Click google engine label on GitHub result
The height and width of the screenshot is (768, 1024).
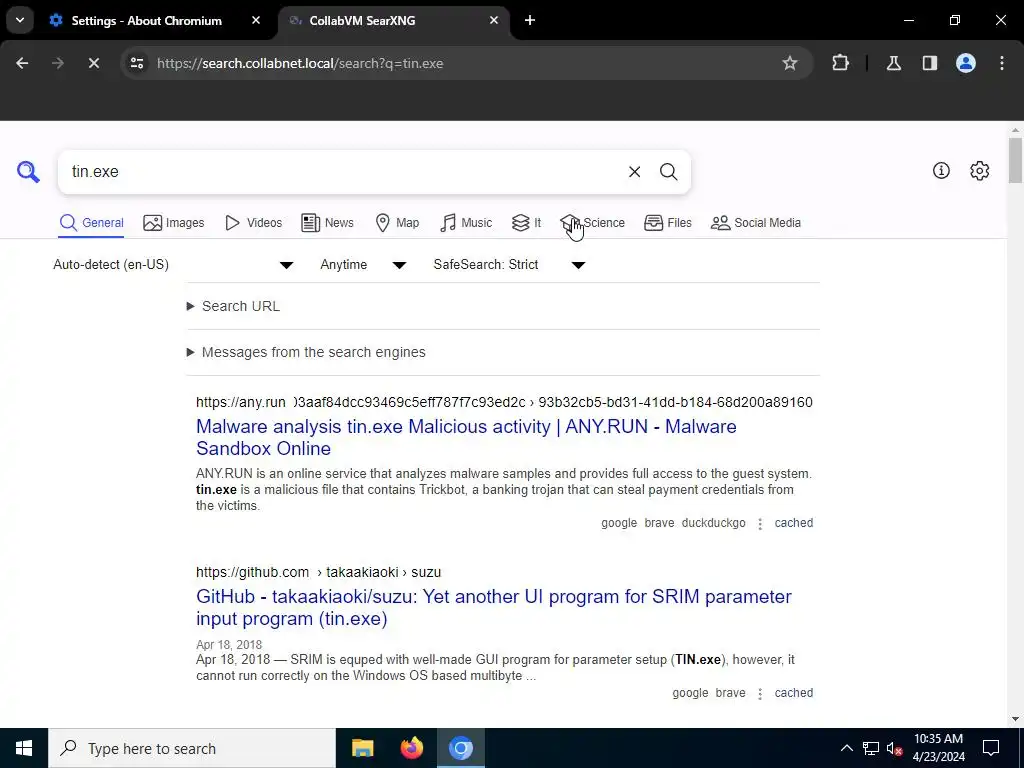tap(690, 693)
